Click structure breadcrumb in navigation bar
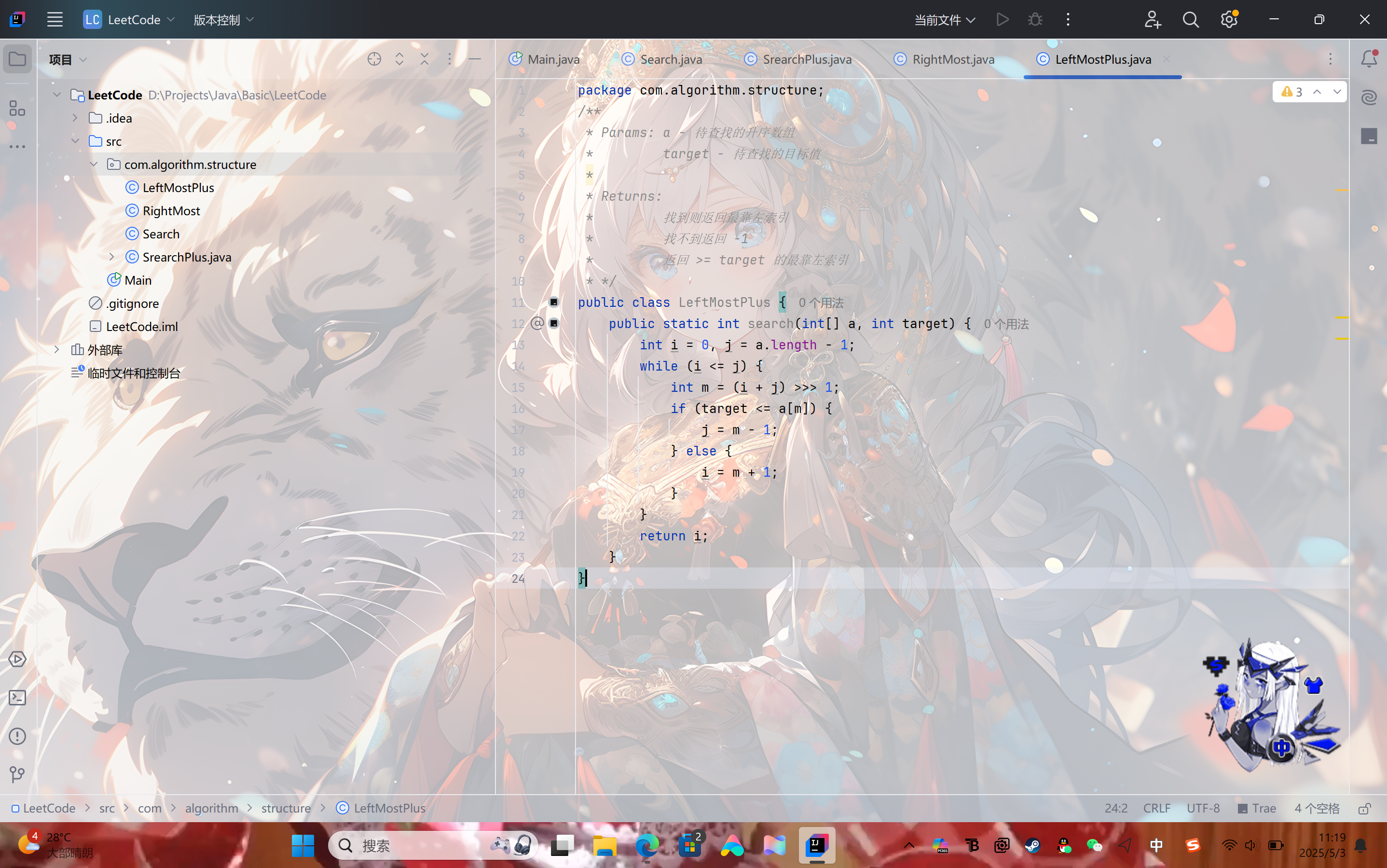Image resolution: width=1387 pixels, height=868 pixels. 286,808
